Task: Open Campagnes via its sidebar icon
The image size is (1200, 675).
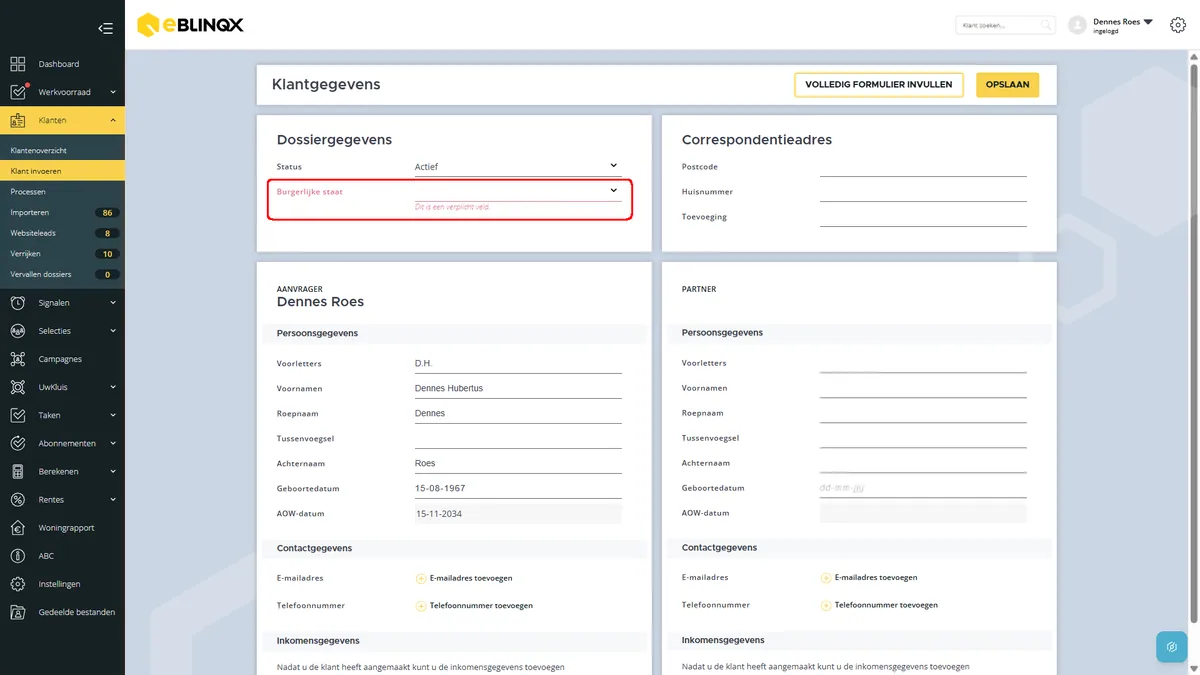Action: tap(18, 359)
